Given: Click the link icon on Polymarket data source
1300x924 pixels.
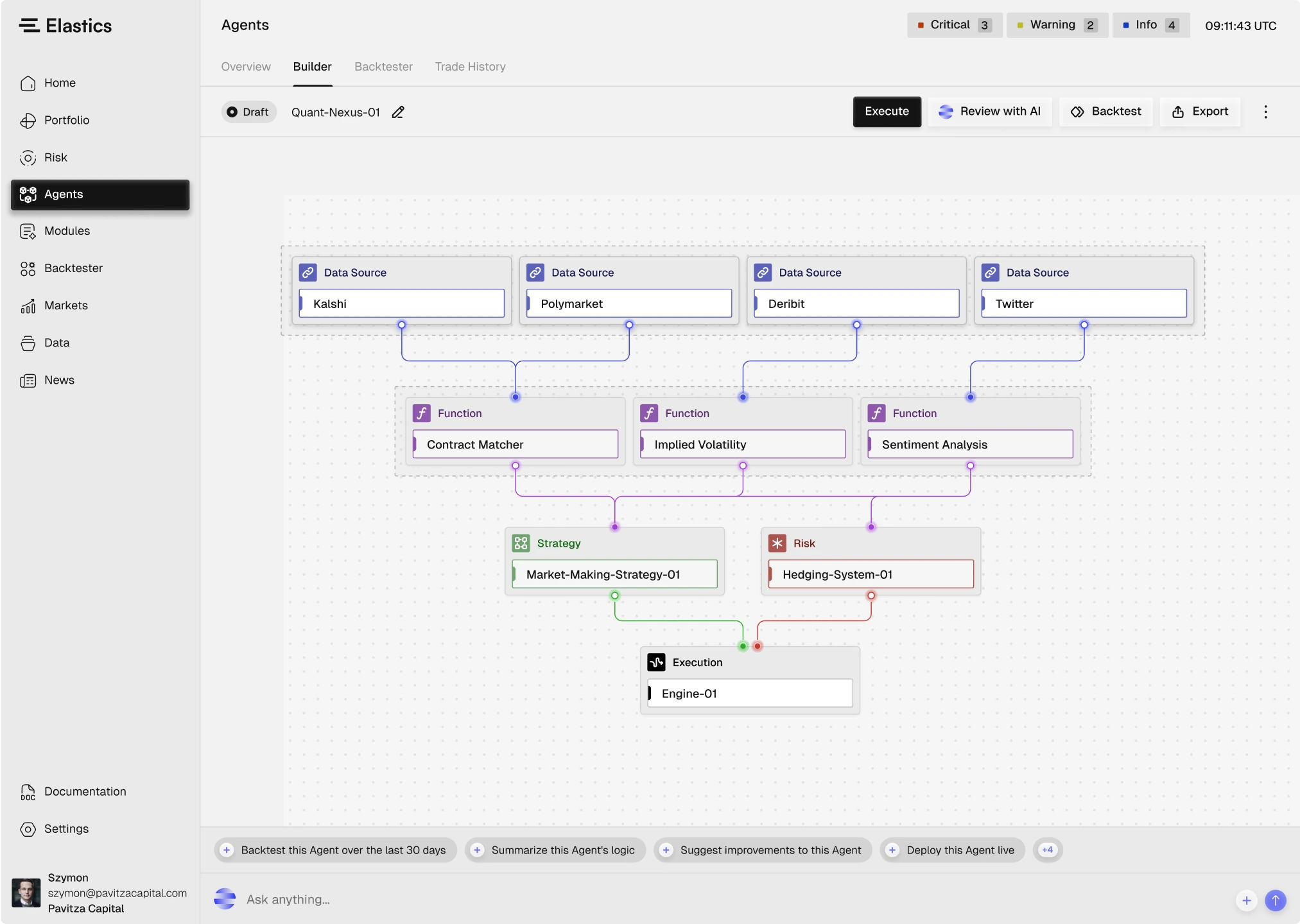Looking at the screenshot, I should pos(535,273).
